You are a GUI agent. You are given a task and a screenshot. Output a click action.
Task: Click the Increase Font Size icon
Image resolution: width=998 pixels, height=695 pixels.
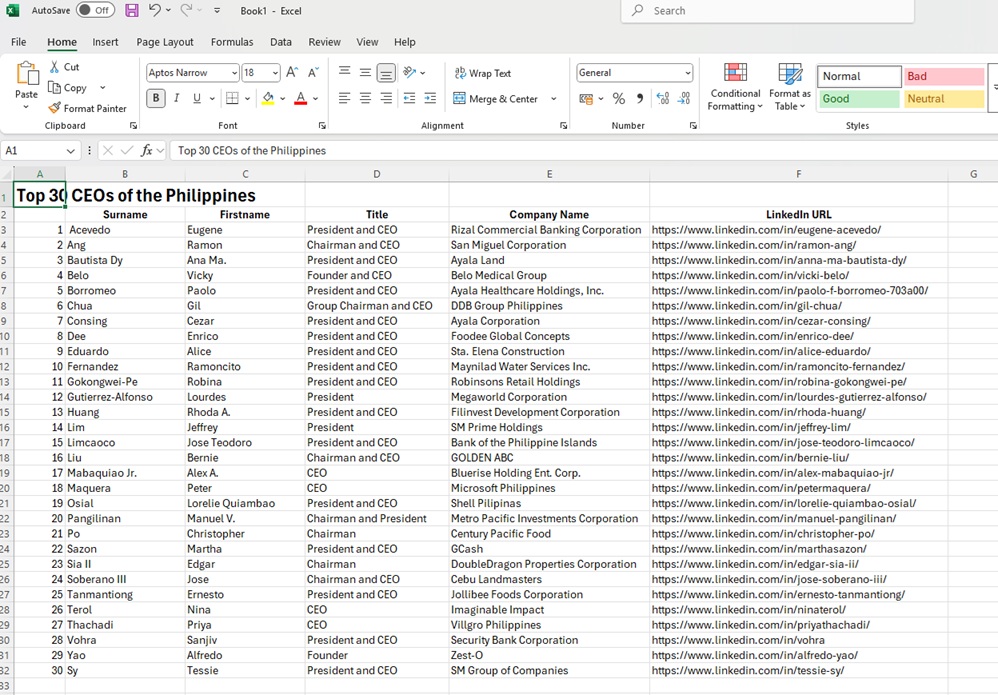click(292, 72)
